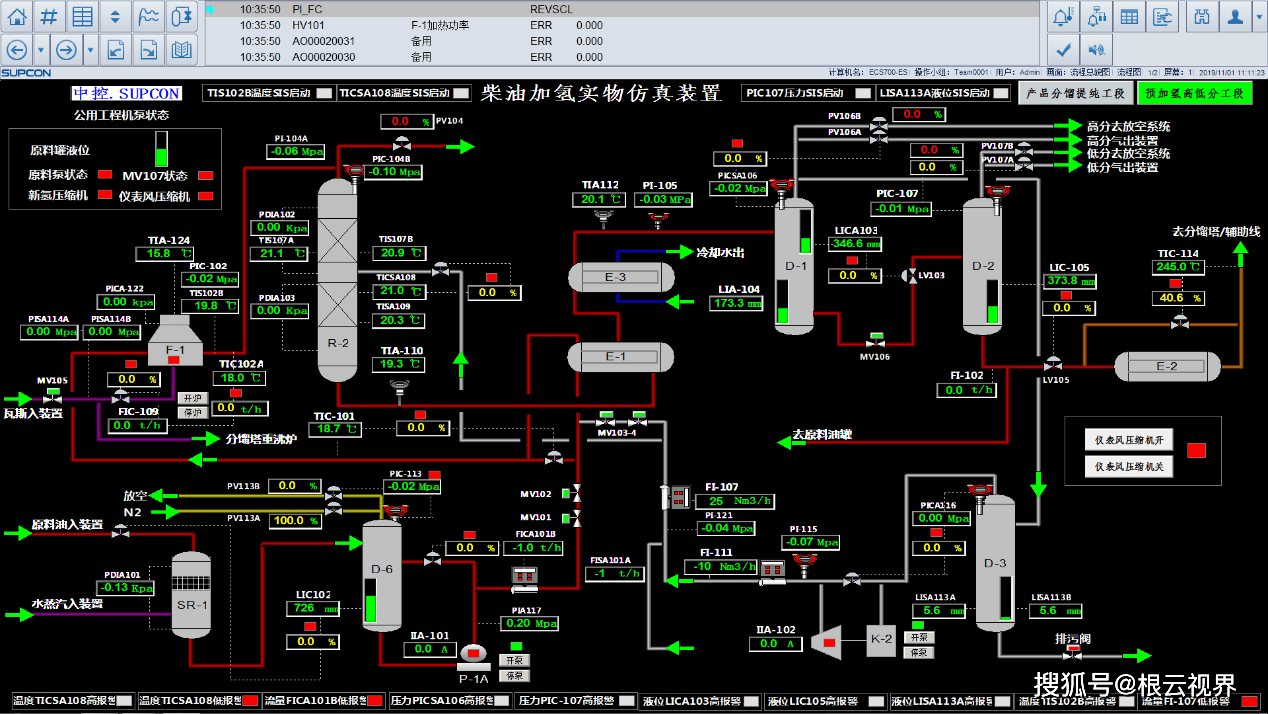Viewport: 1268px width, 714px height.
Task: Toggle the TIS102B温度SIS启动 indicator box
Action: click(324, 94)
